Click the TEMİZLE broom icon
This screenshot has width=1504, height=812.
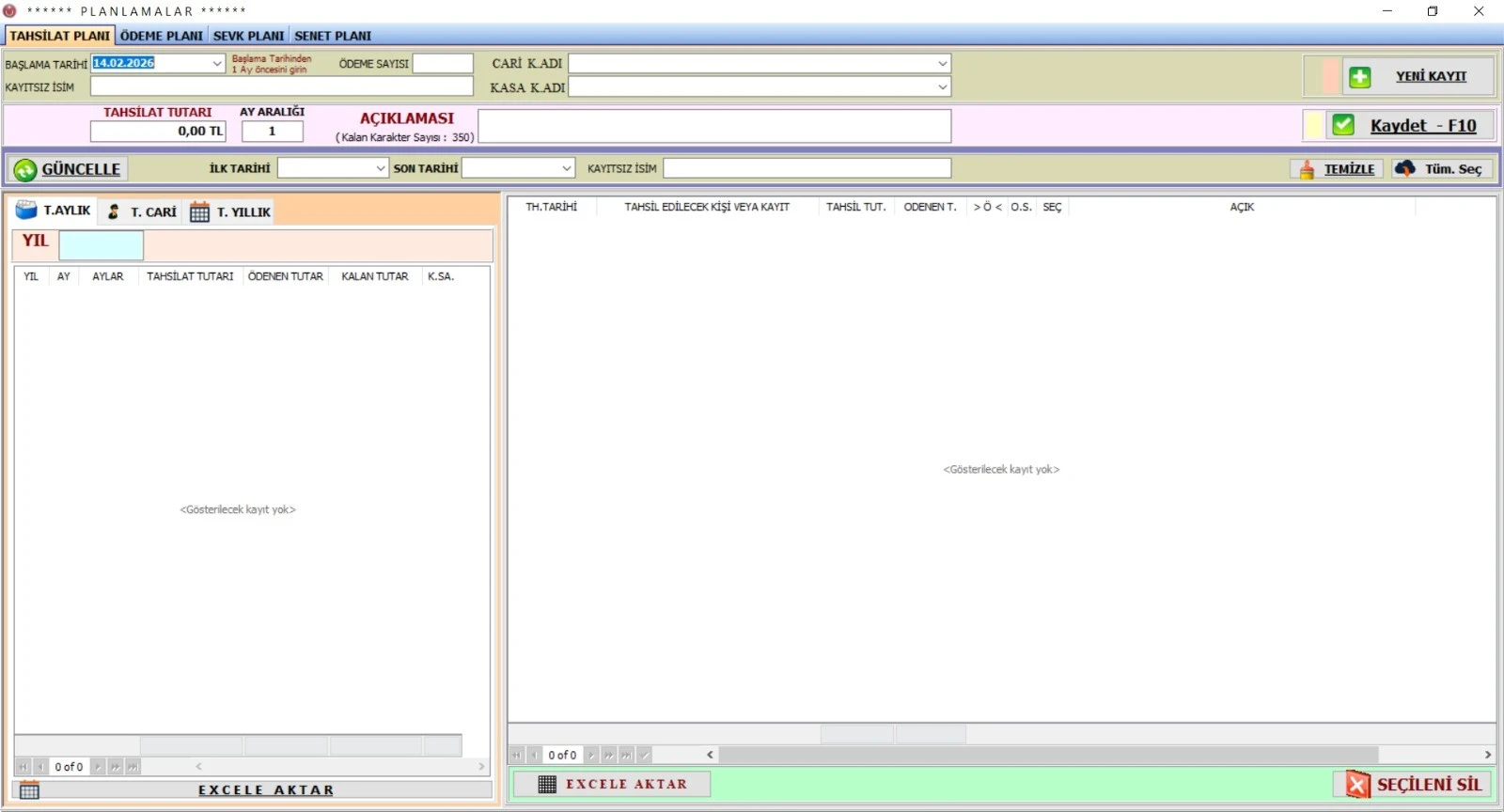(x=1307, y=169)
